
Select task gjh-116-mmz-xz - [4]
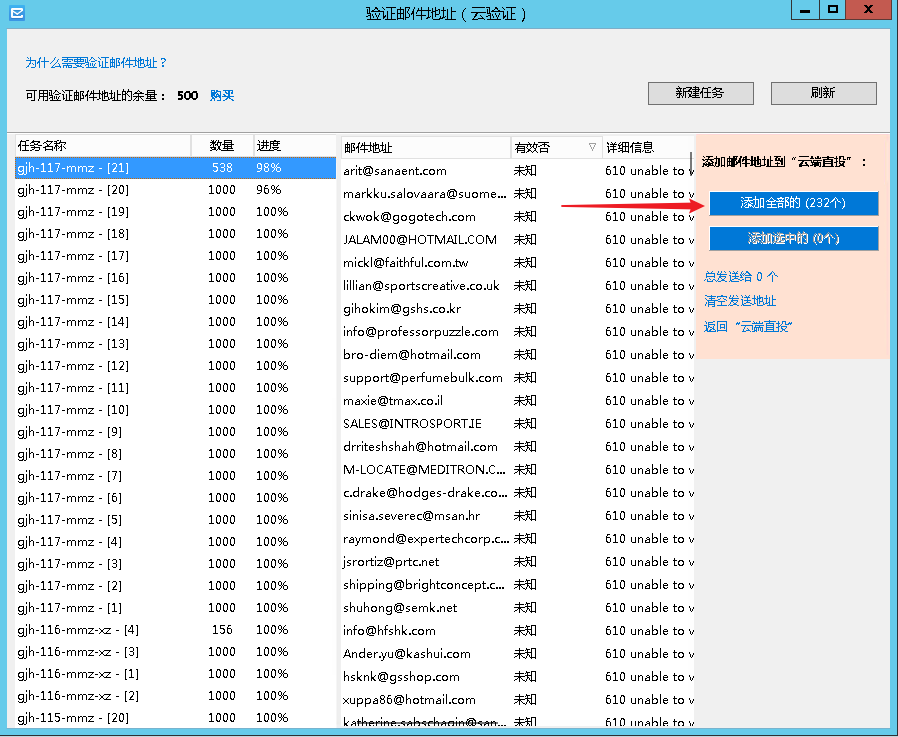(175, 630)
